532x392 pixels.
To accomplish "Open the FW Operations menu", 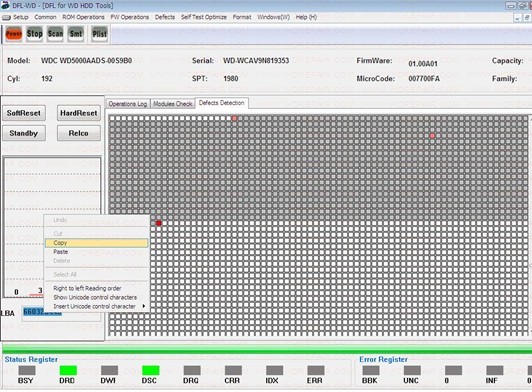I will tap(130, 17).
